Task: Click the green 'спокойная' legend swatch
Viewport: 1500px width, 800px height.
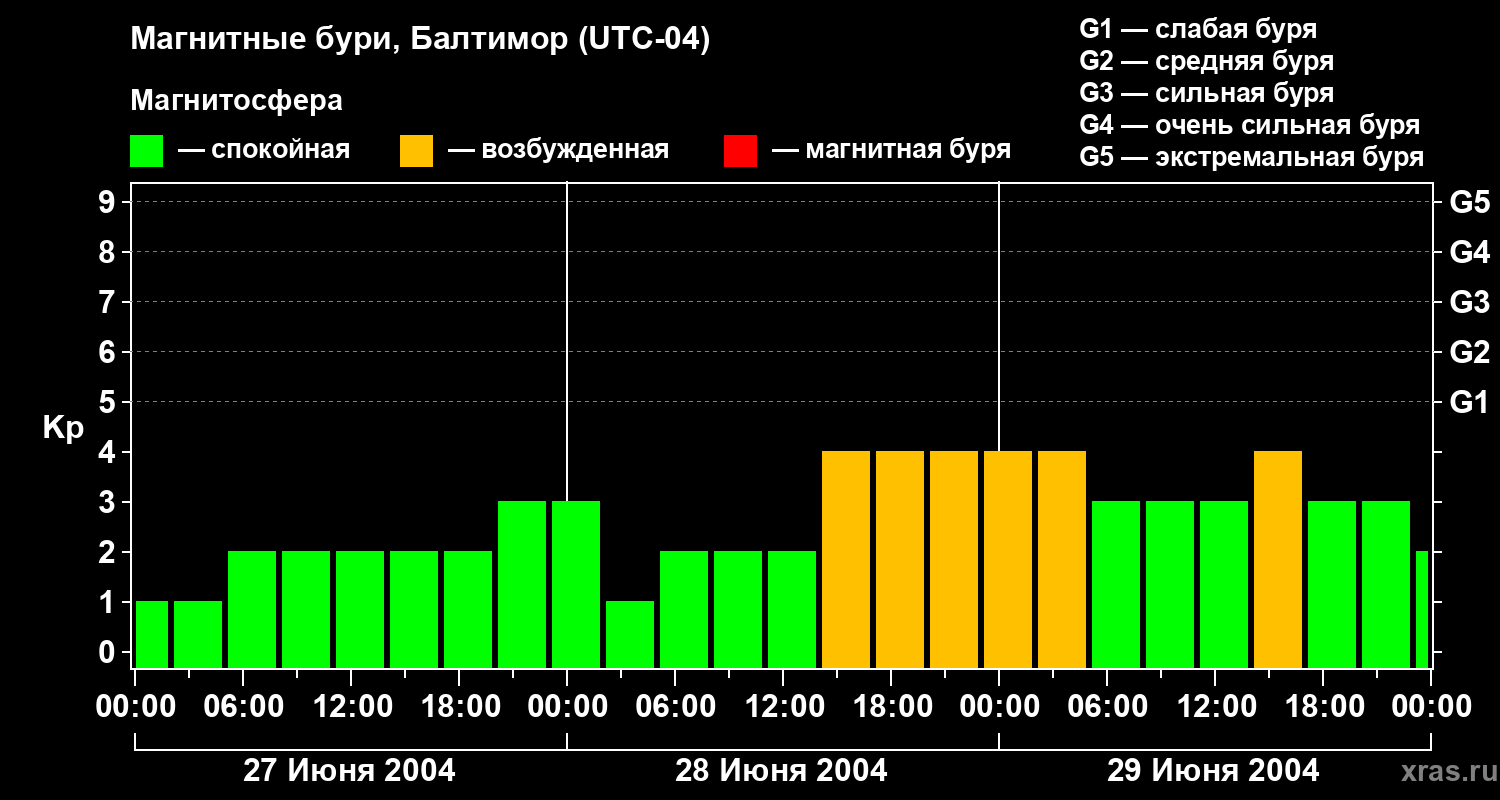Action: (x=146, y=151)
